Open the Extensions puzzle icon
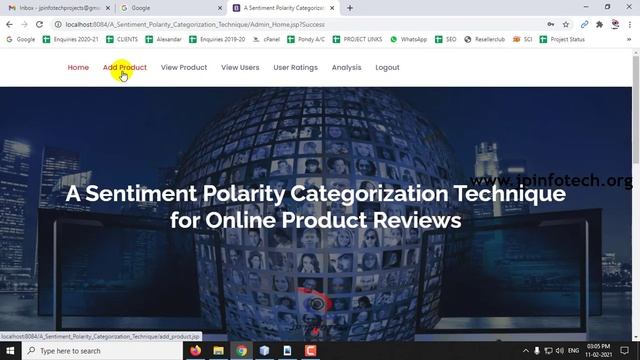 (599, 24)
